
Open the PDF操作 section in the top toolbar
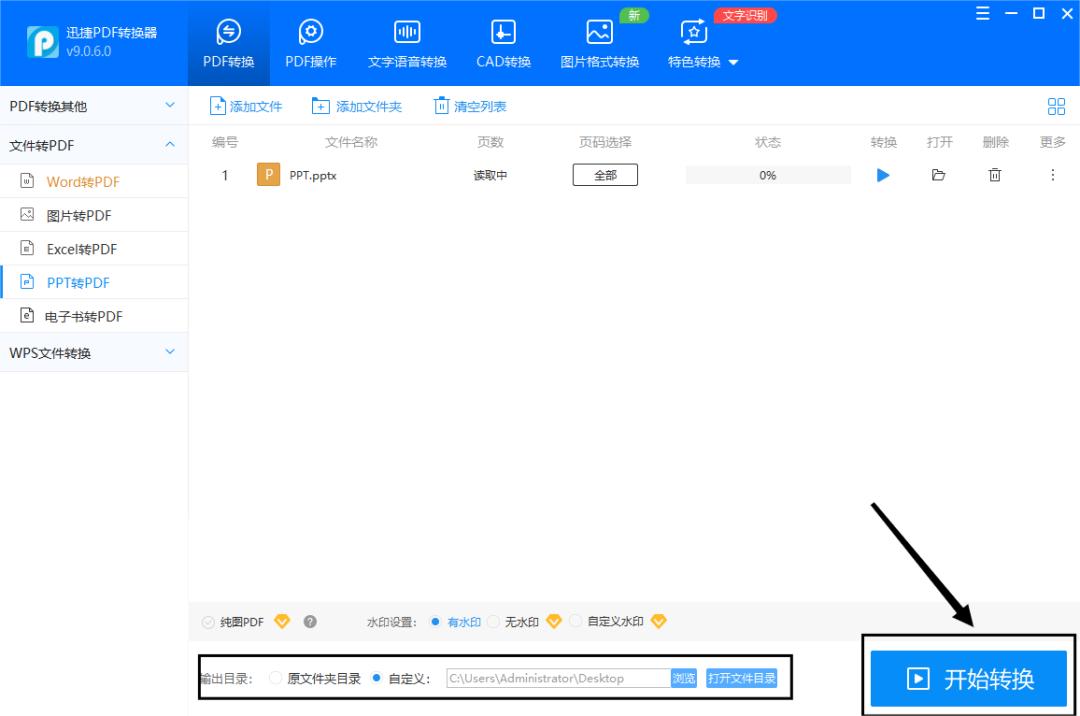pyautogui.click(x=311, y=42)
